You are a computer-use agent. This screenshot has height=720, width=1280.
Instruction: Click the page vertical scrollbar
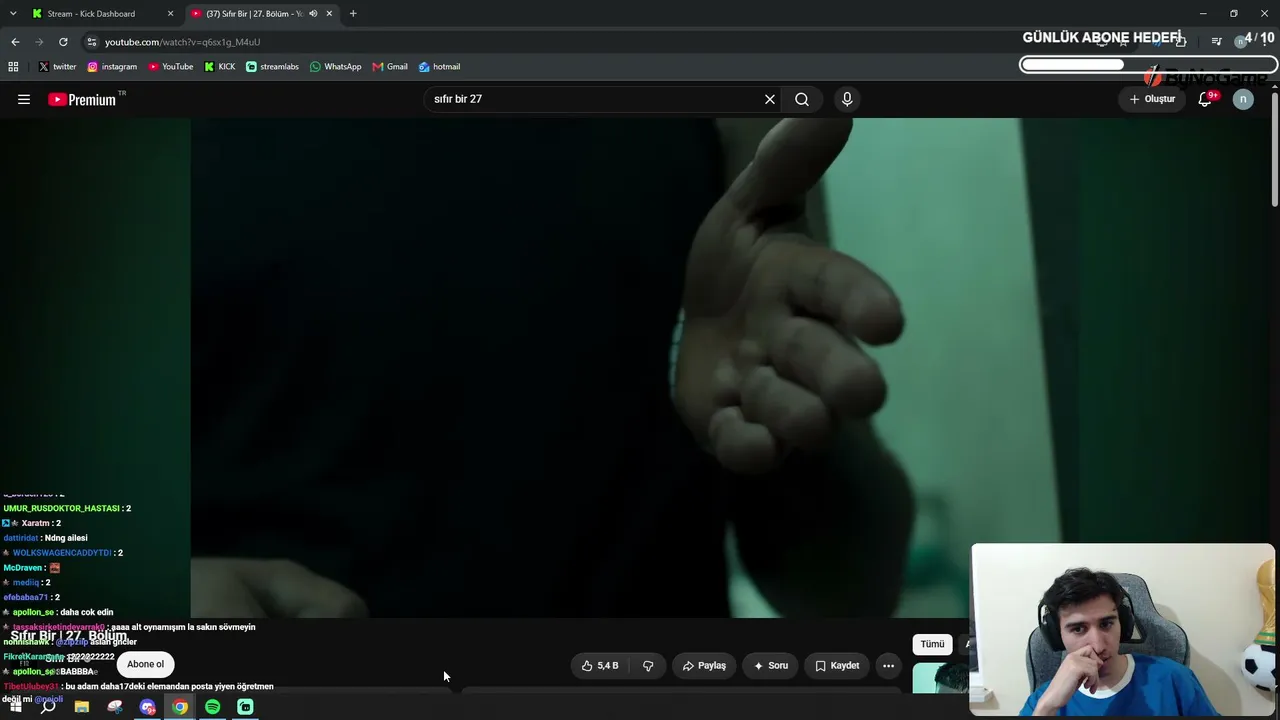click(x=1275, y=150)
